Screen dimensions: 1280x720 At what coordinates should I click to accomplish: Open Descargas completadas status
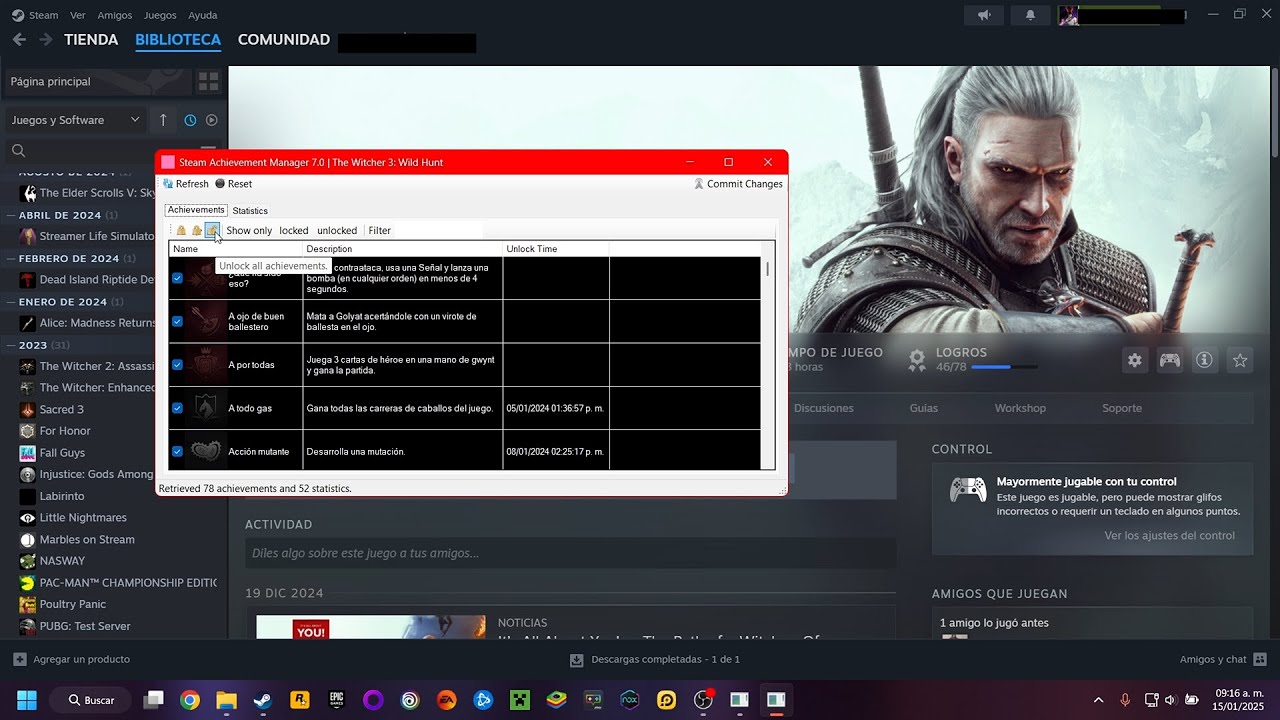[655, 659]
